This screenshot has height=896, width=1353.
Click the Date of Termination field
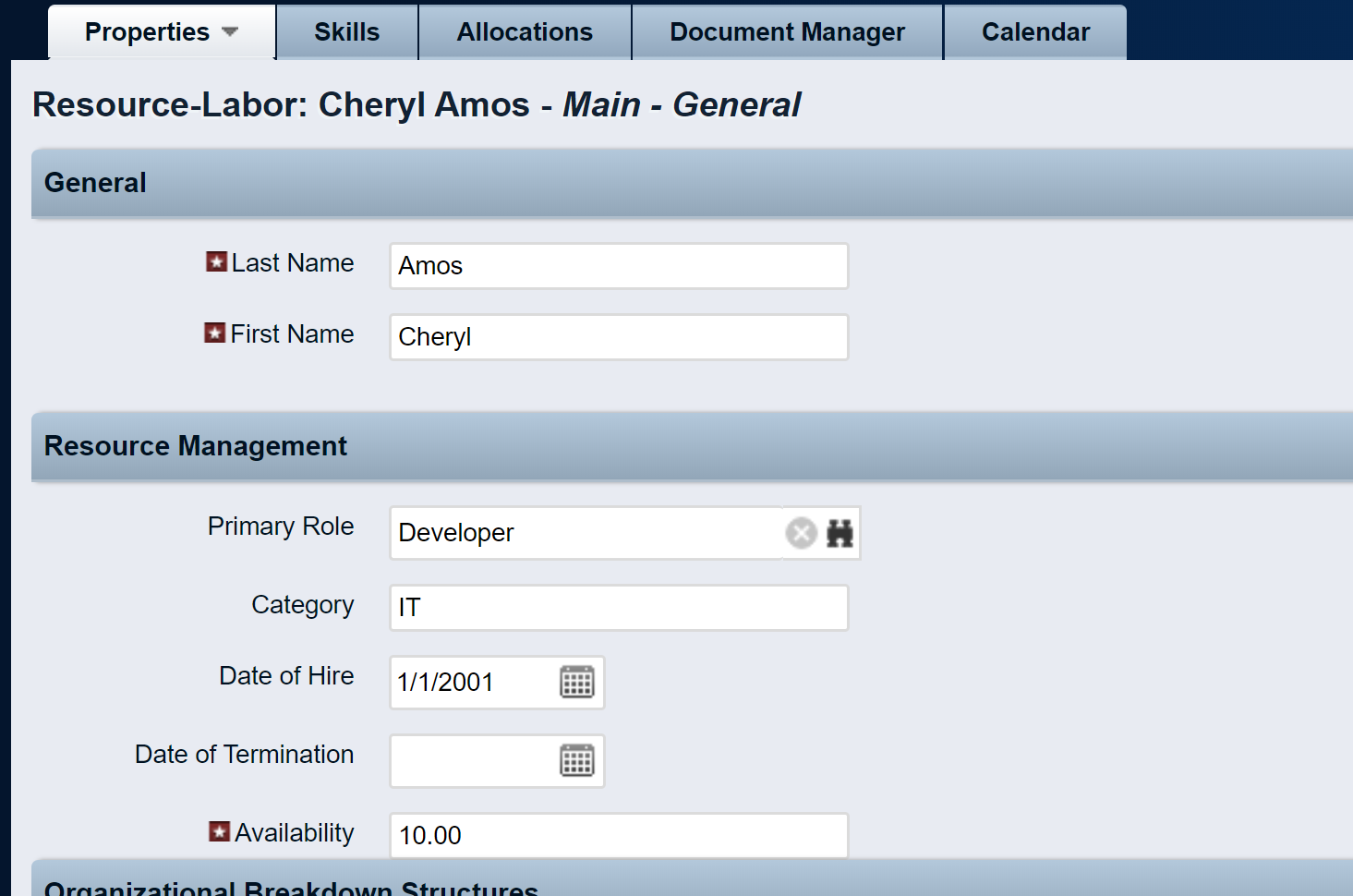point(475,761)
